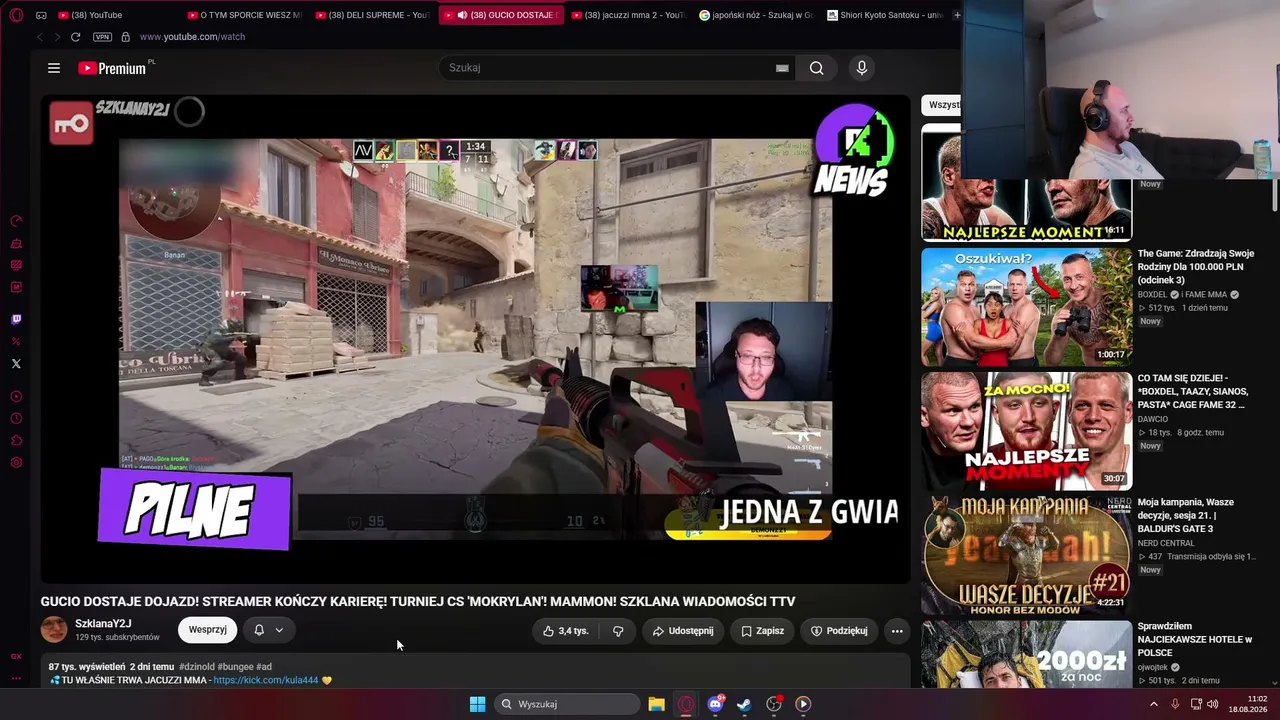Open X (Twitter) in the Opera sidebar
Image resolution: width=1280 pixels, height=720 pixels.
point(16,364)
